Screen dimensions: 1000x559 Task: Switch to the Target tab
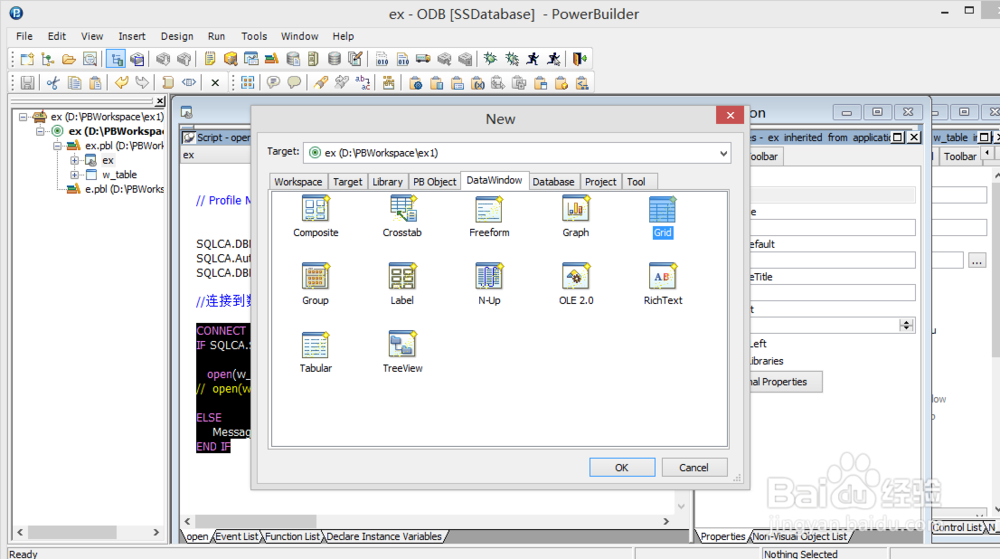(348, 182)
